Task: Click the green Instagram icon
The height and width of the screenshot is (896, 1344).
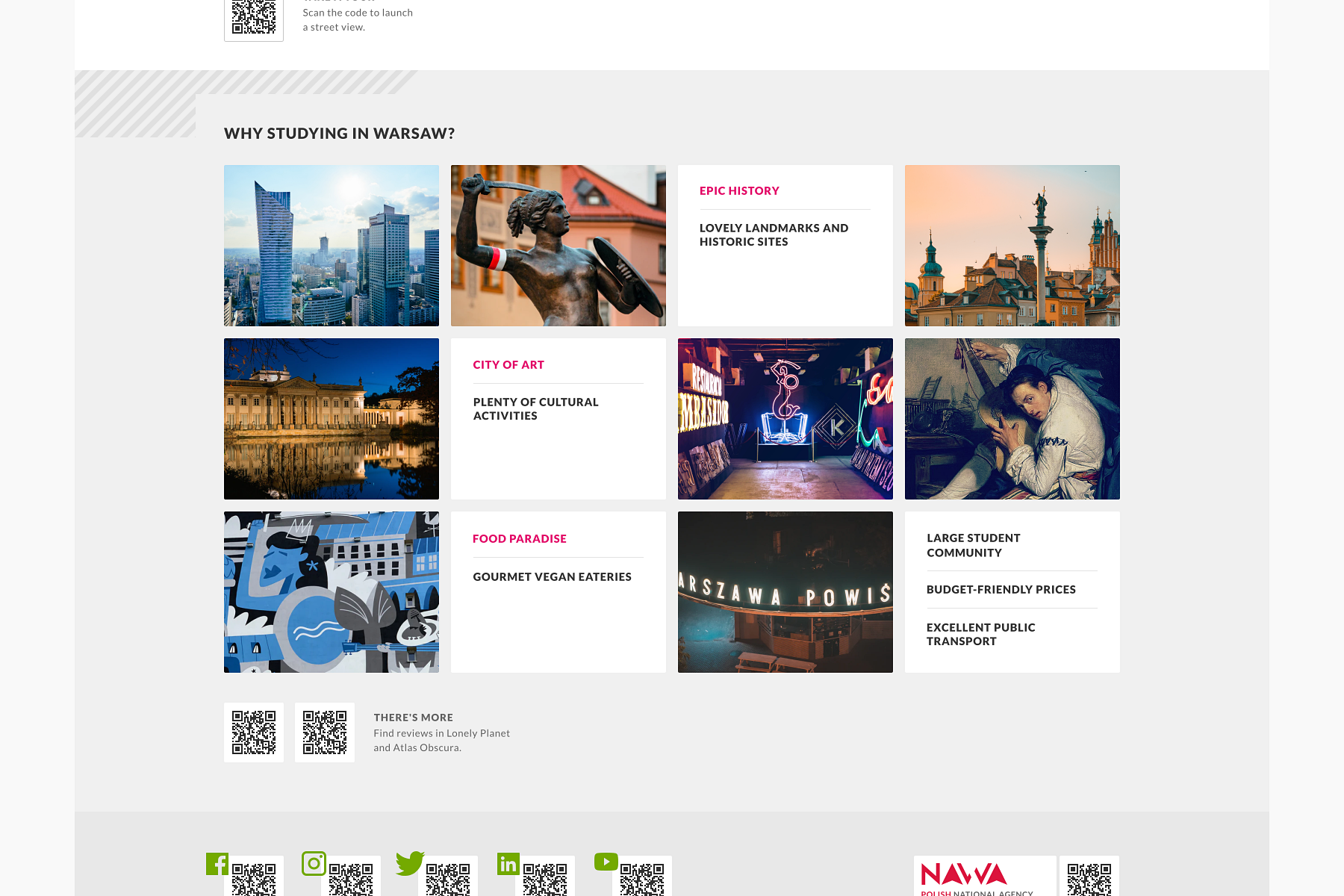Action: pos(314,863)
